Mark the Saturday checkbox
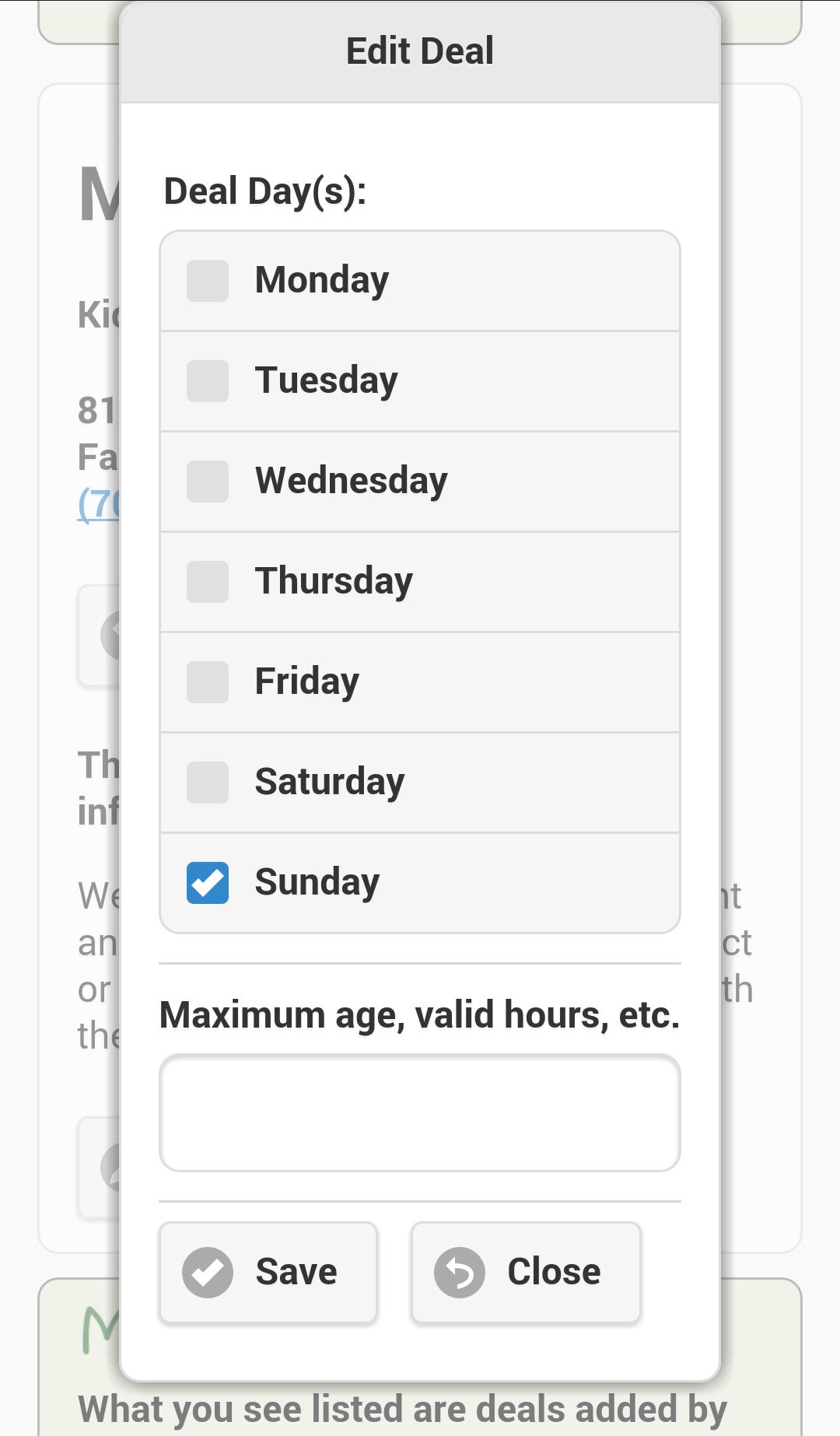This screenshot has height=1436, width=840. tap(208, 783)
